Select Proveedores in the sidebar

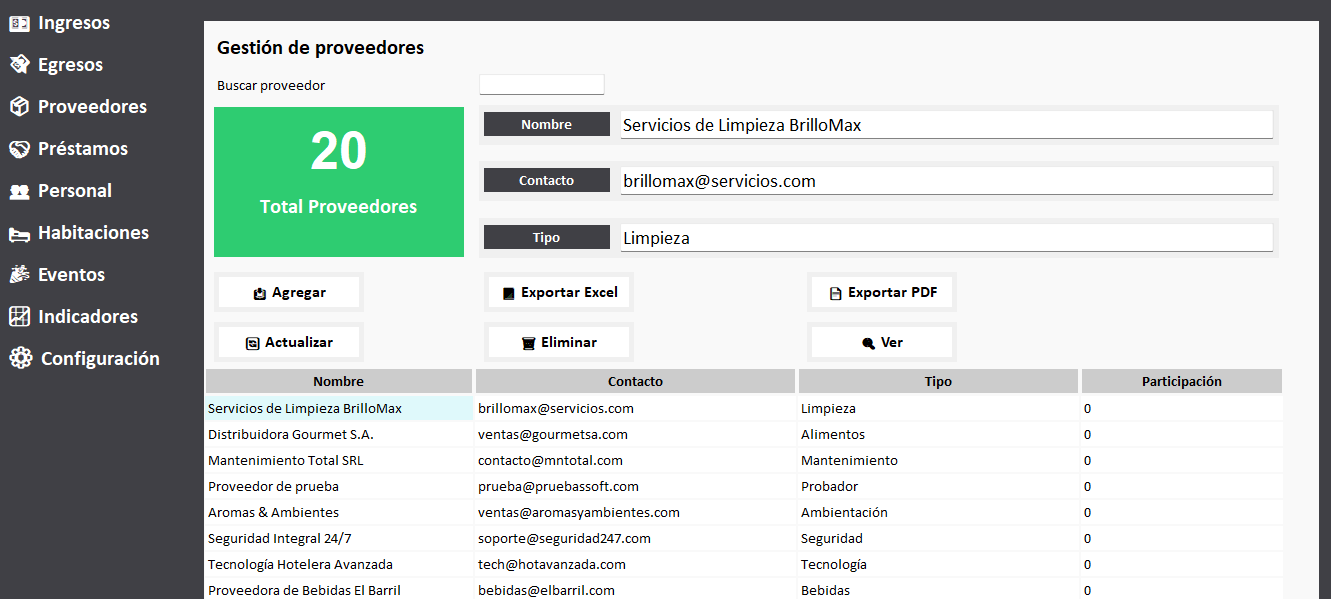pyautogui.click(x=92, y=107)
